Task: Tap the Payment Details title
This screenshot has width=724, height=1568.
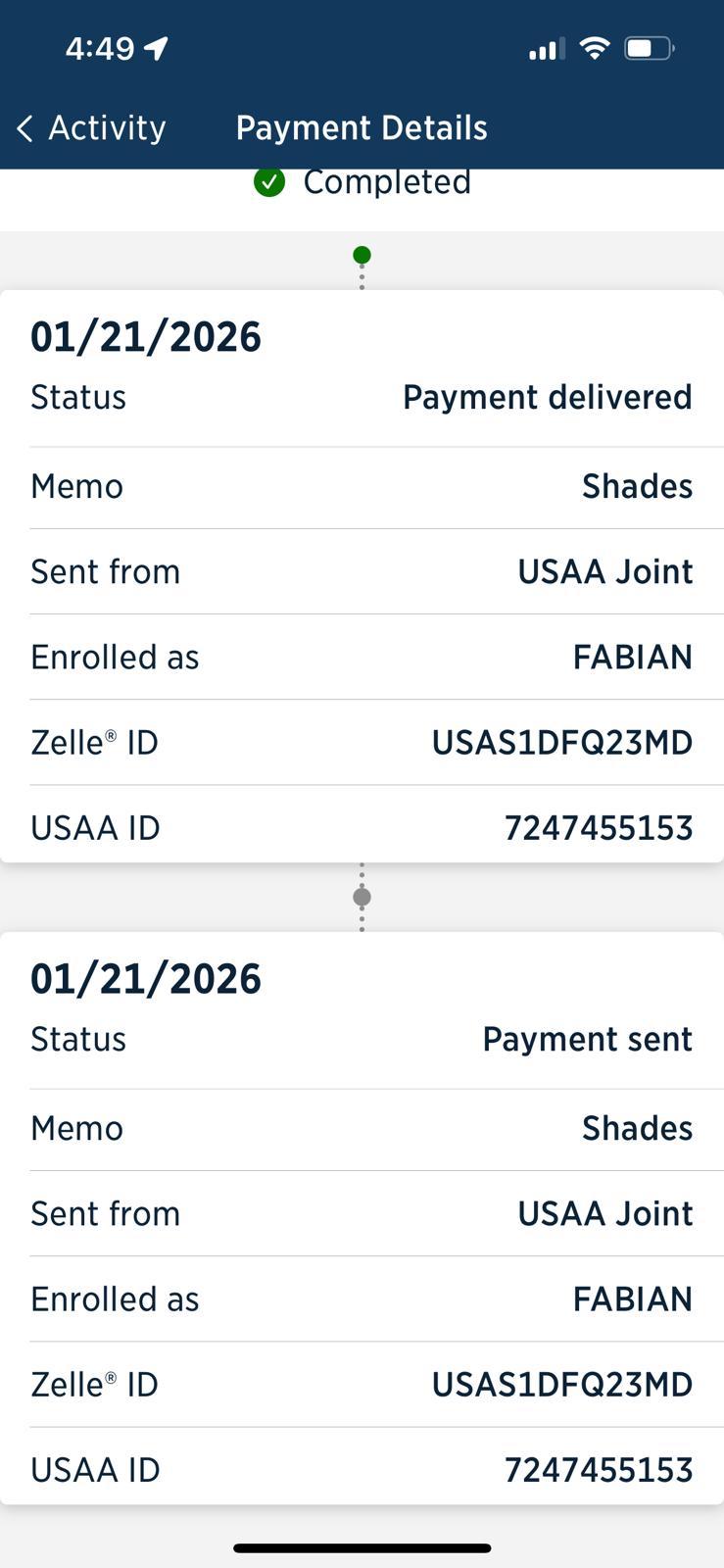Action: click(x=362, y=128)
